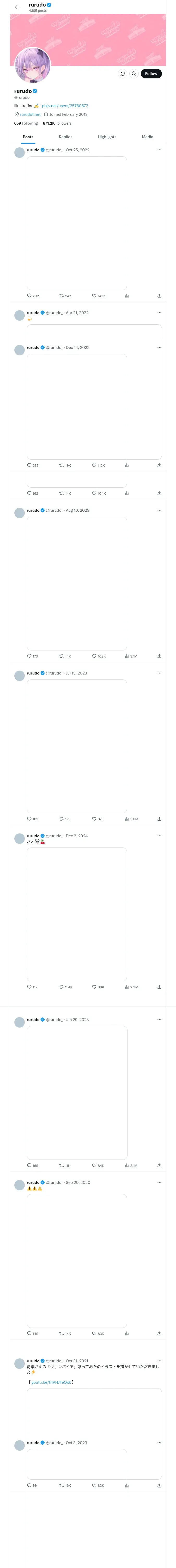
Task: Expand three-dot menu on Sep 20, 2020 post
Action: [x=159, y=1182]
